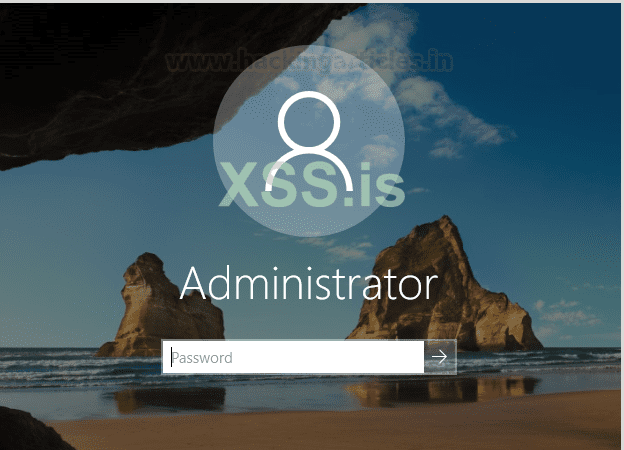Click the head circle of the avatar
The width and height of the screenshot is (624, 450).
(x=309, y=122)
